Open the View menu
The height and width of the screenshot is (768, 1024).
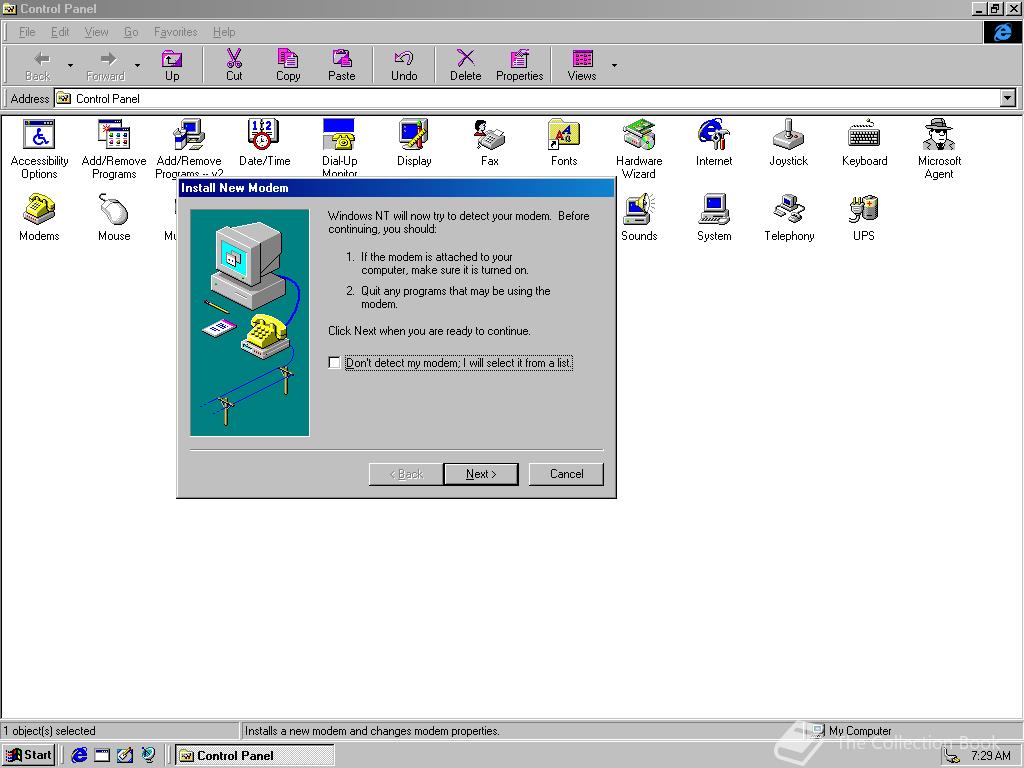[96, 32]
